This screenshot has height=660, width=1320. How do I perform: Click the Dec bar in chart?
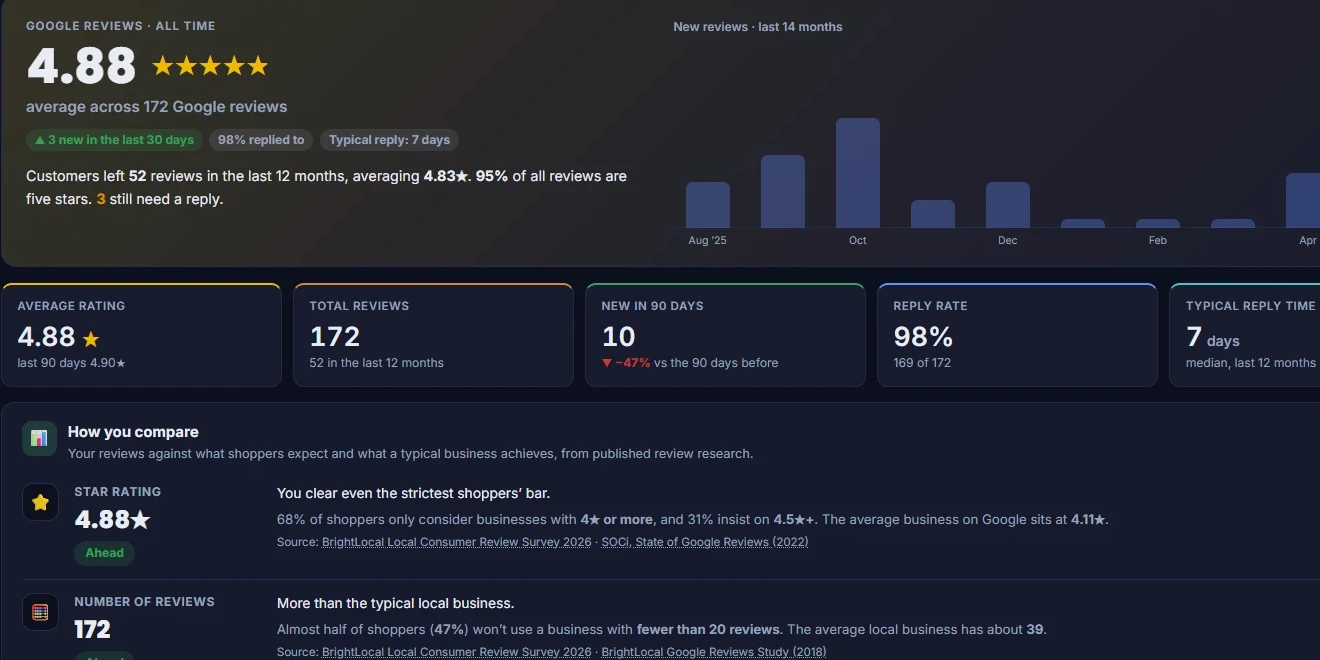[1008, 205]
